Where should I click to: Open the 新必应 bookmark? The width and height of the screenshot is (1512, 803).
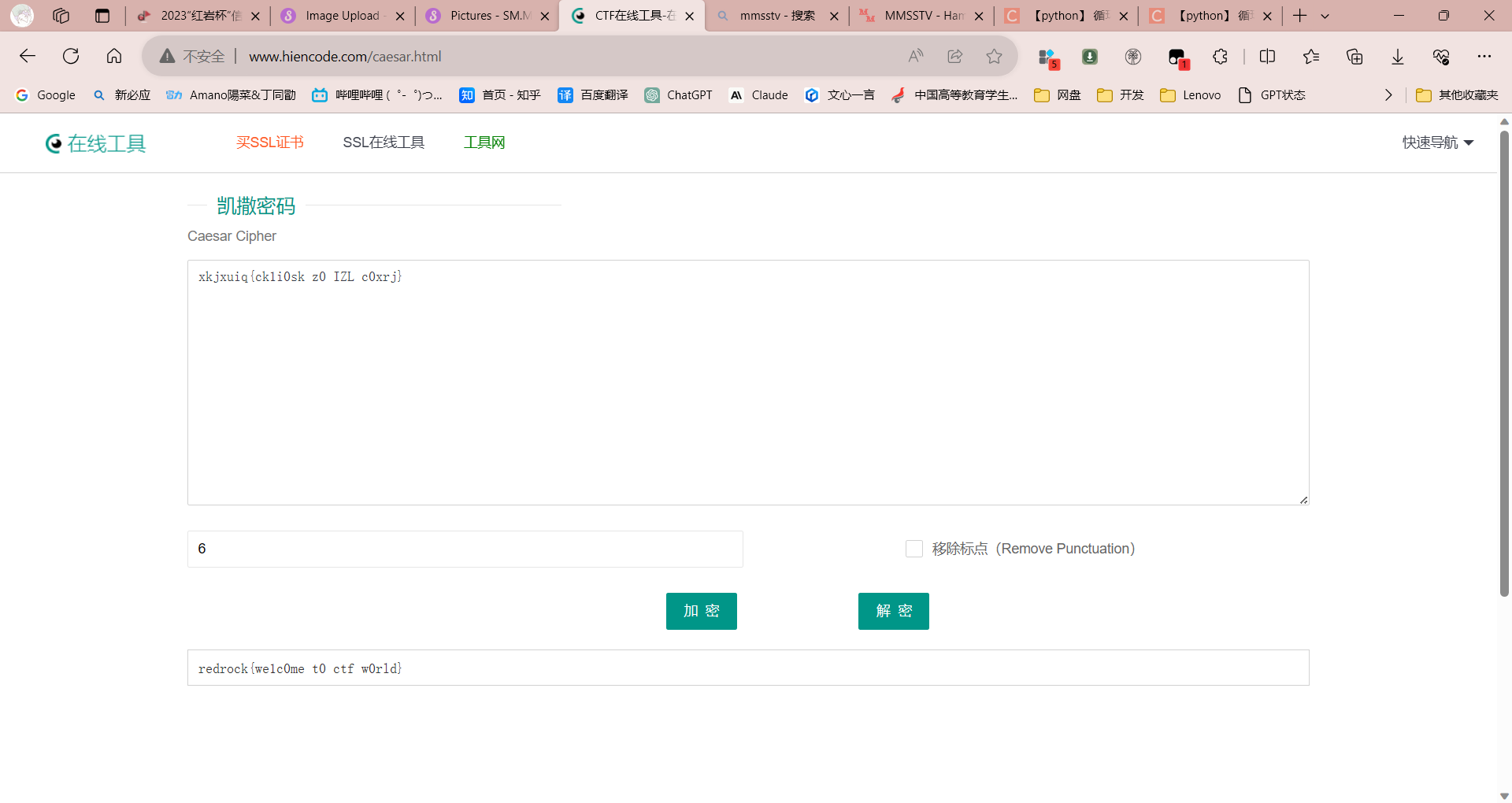[121, 95]
